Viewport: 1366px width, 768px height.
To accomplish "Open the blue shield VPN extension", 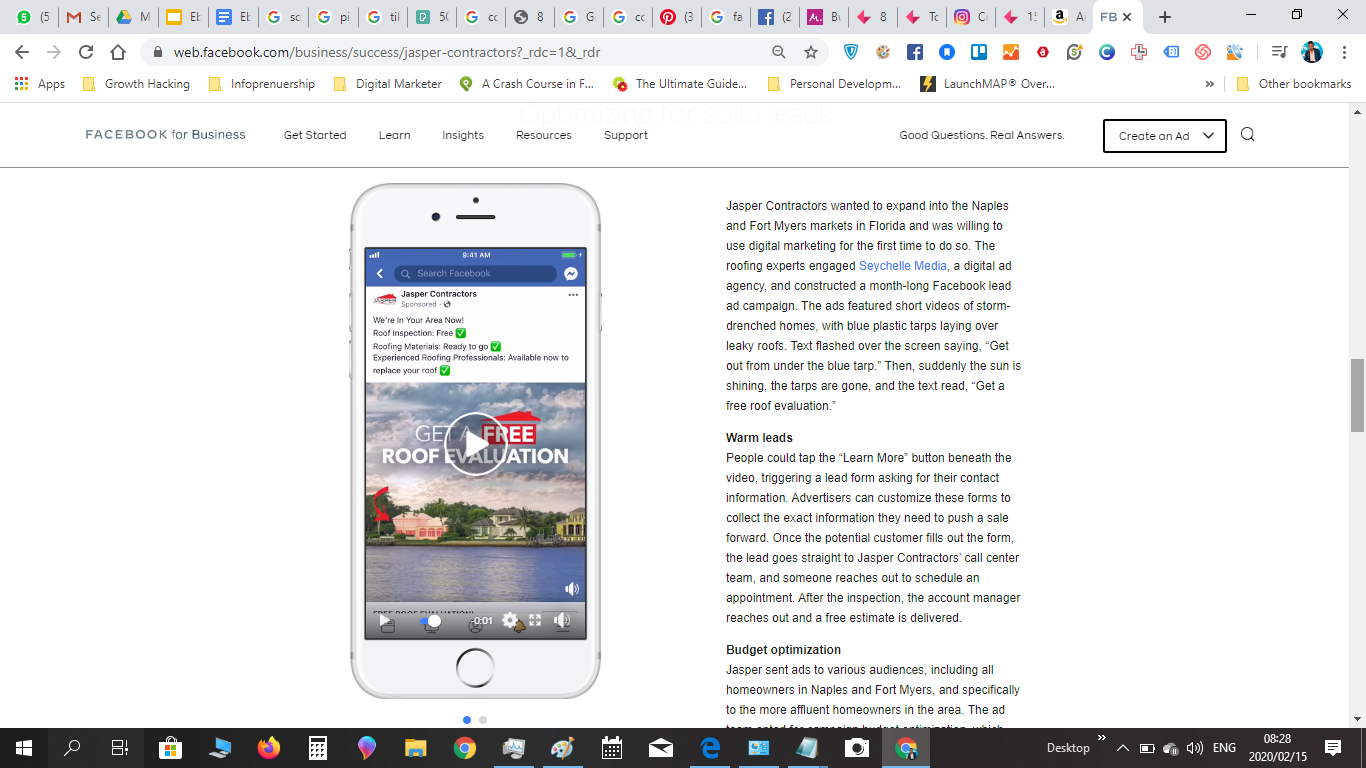I will [851, 52].
